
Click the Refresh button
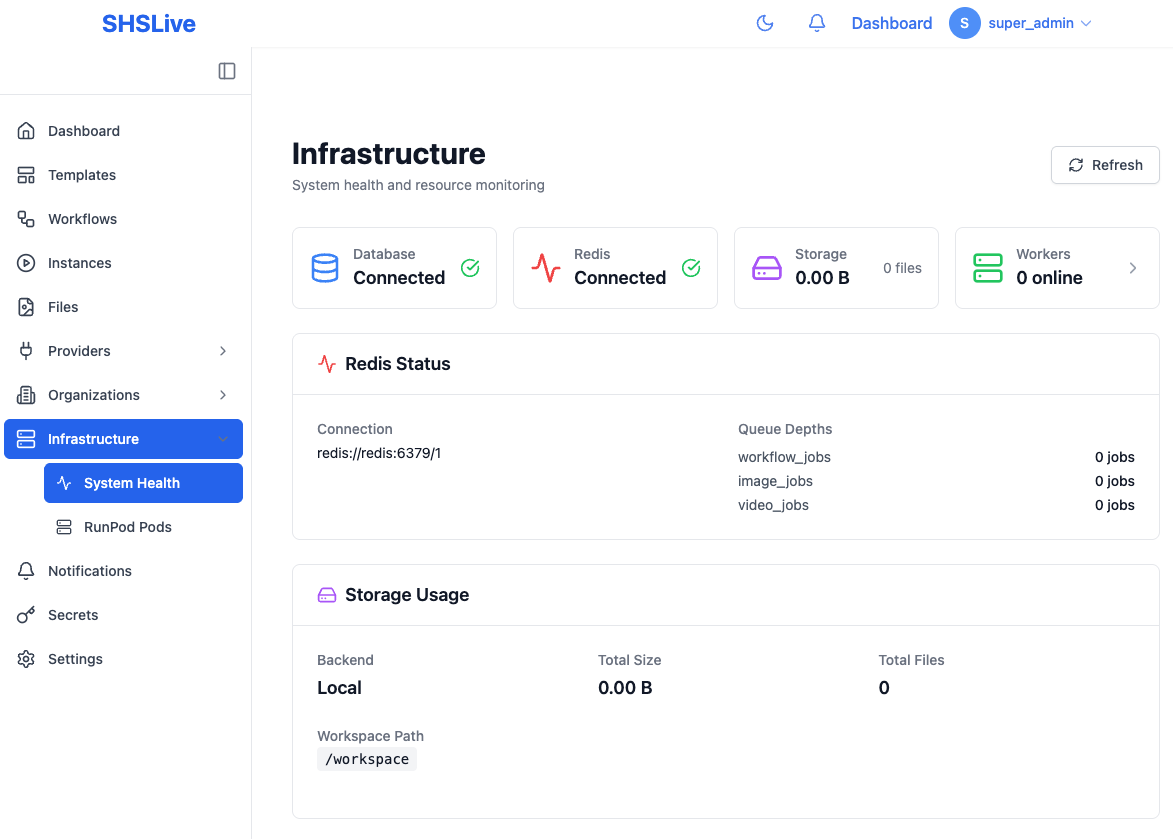(x=1105, y=164)
